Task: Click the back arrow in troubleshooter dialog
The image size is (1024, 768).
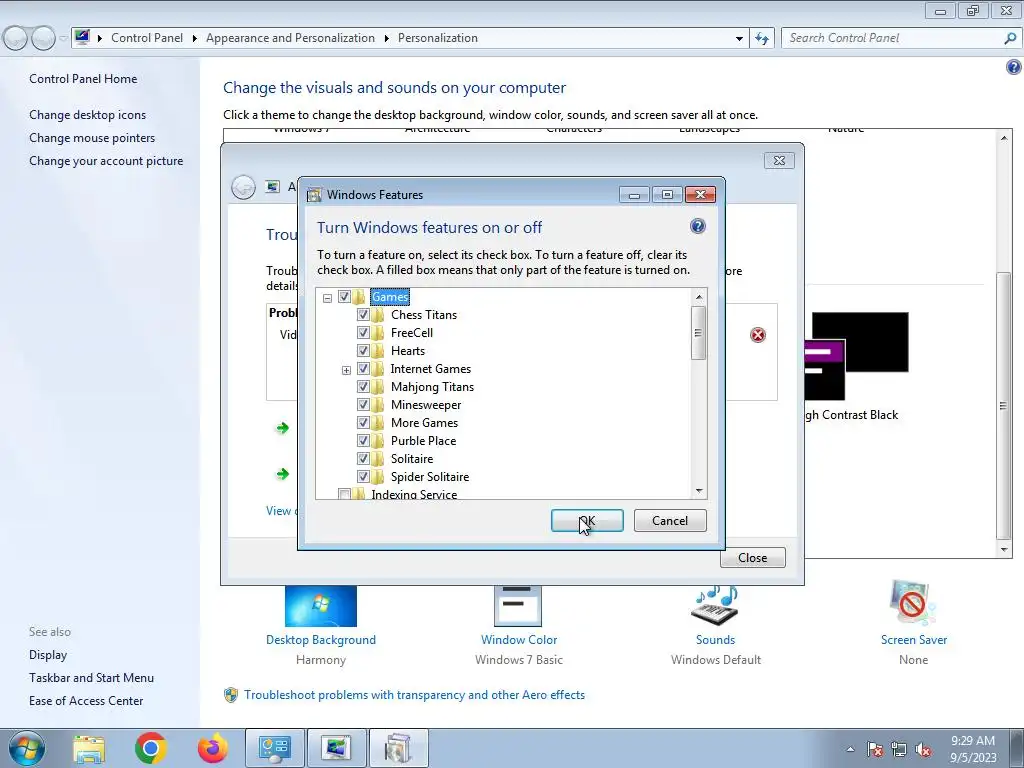Action: 244,187
